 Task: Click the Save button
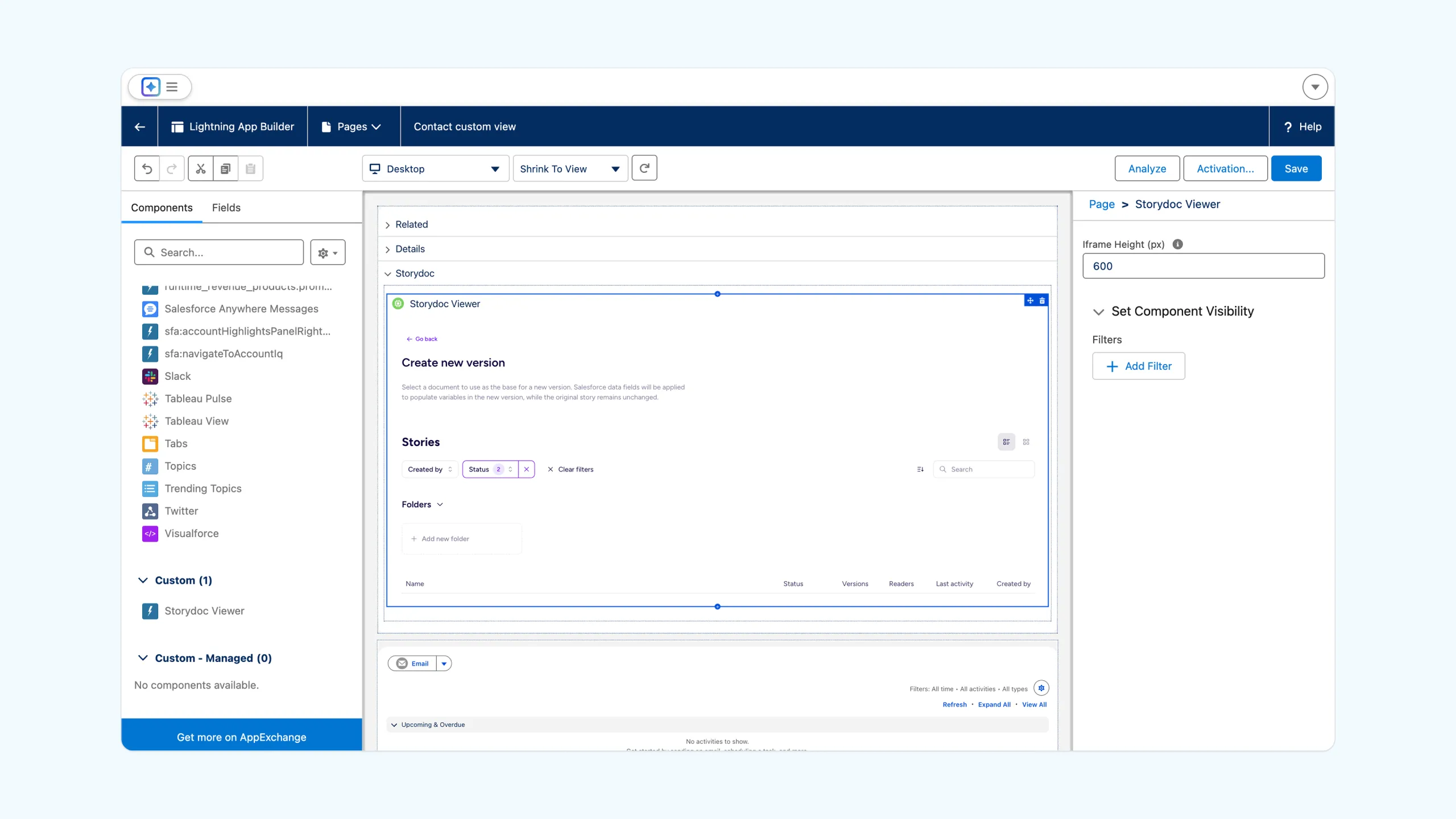tap(1296, 168)
